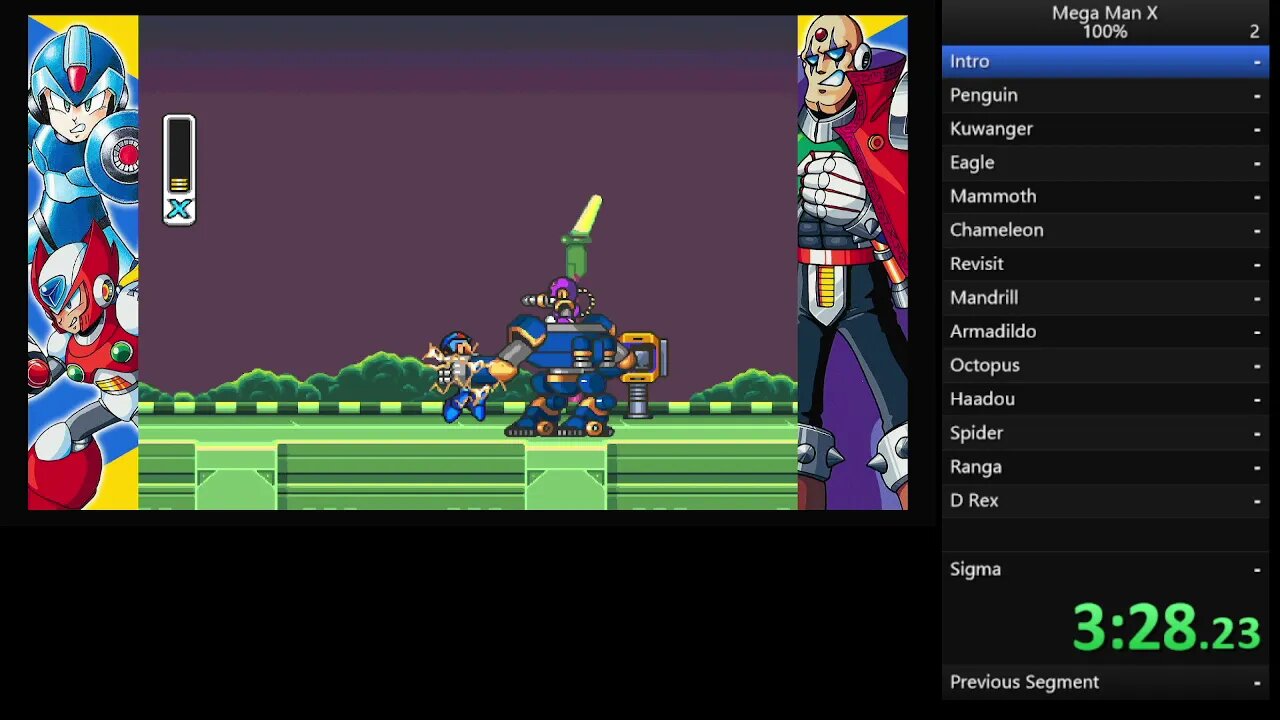Click the attempt counter 2
1280x720 pixels.
(x=1254, y=32)
